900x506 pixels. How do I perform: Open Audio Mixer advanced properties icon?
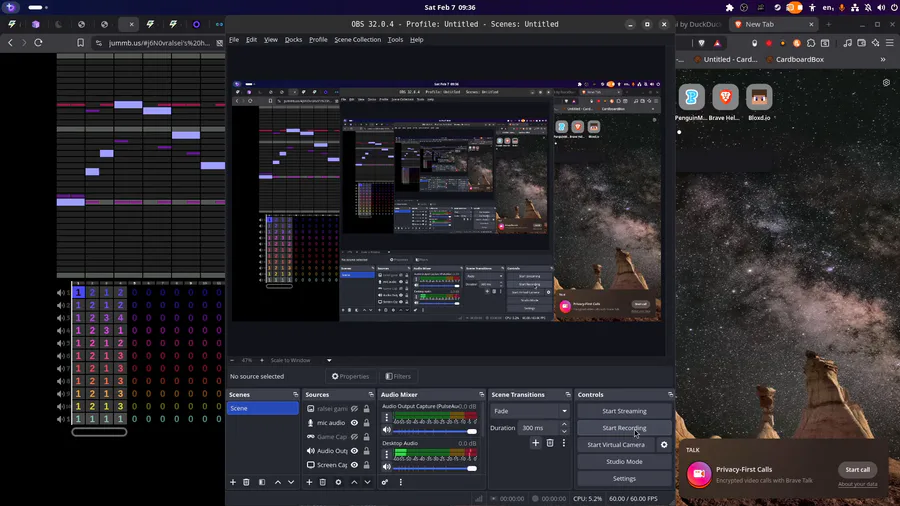[x=385, y=482]
